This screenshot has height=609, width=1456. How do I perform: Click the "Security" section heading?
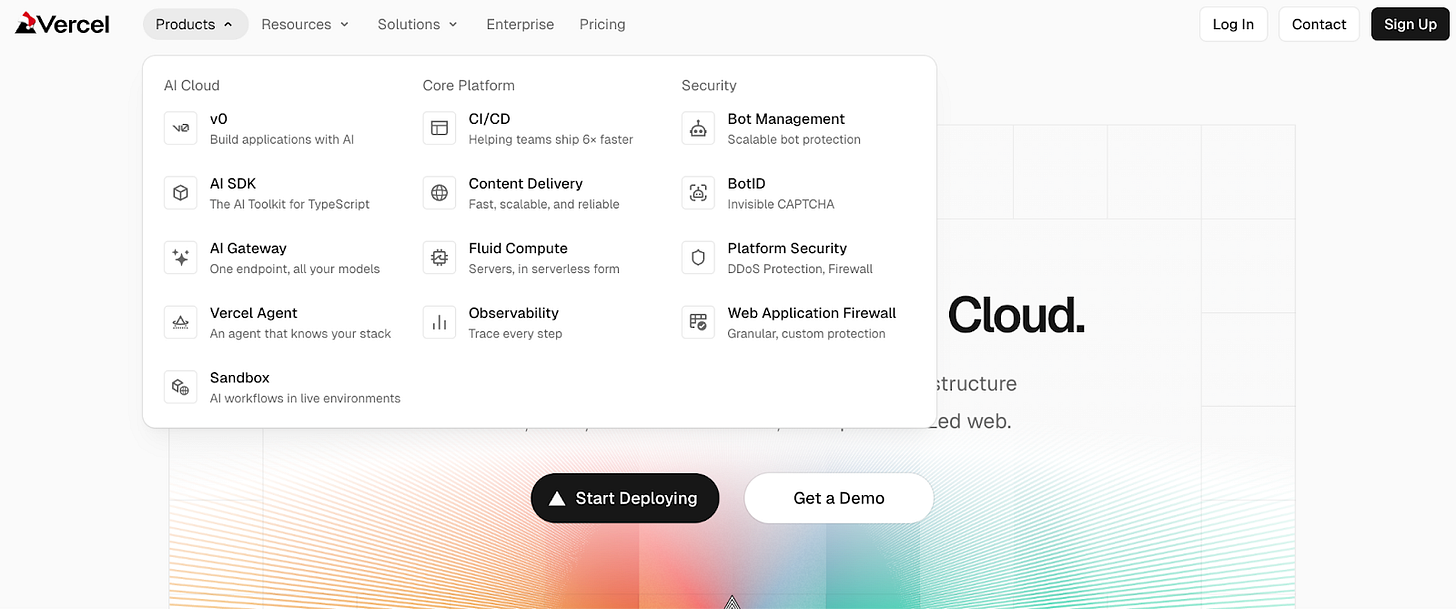coord(709,85)
